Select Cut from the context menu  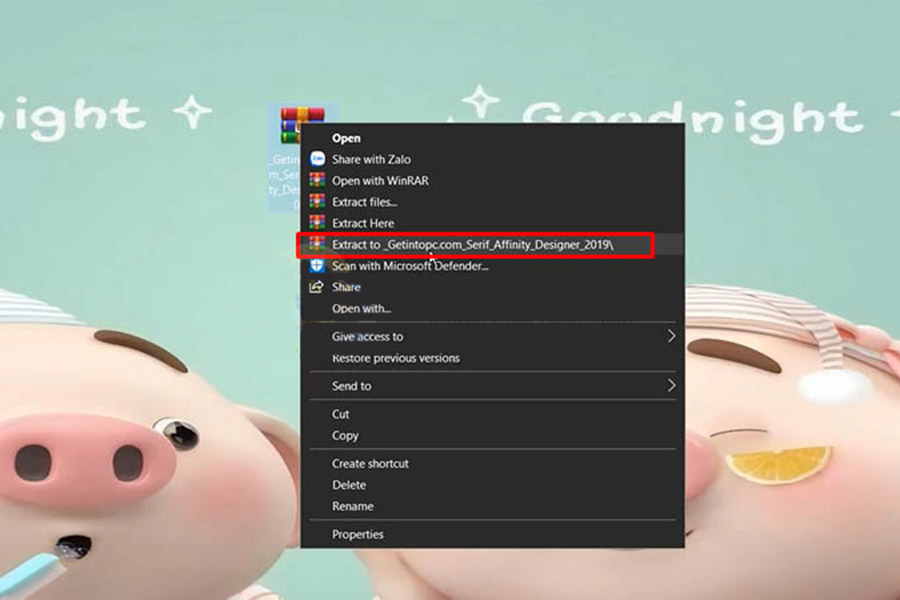pos(341,414)
